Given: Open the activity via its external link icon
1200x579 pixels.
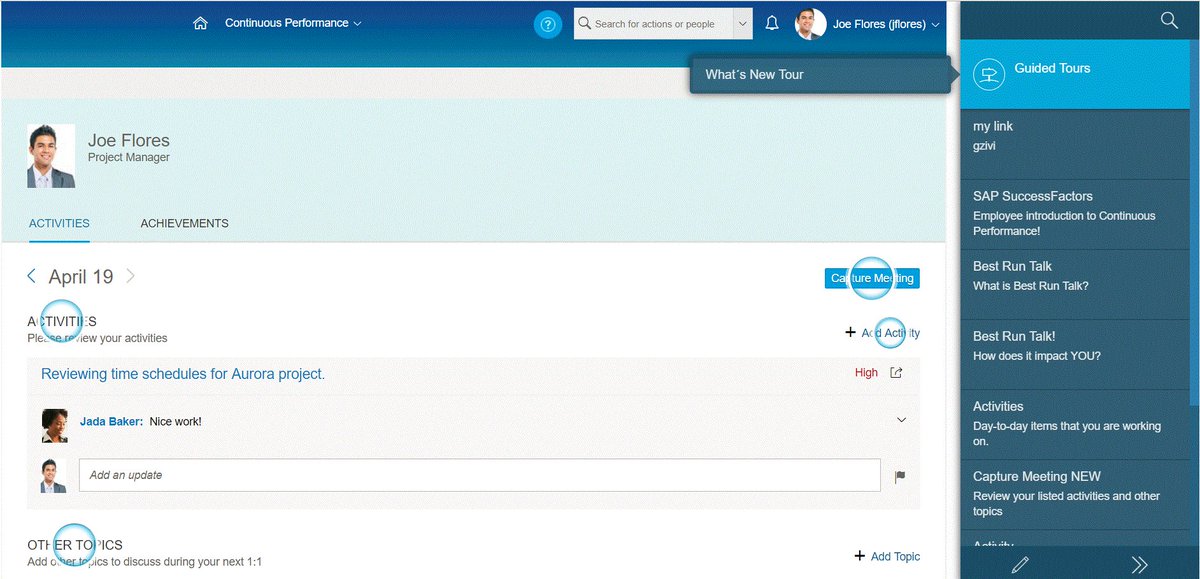Looking at the screenshot, I should coord(895,372).
